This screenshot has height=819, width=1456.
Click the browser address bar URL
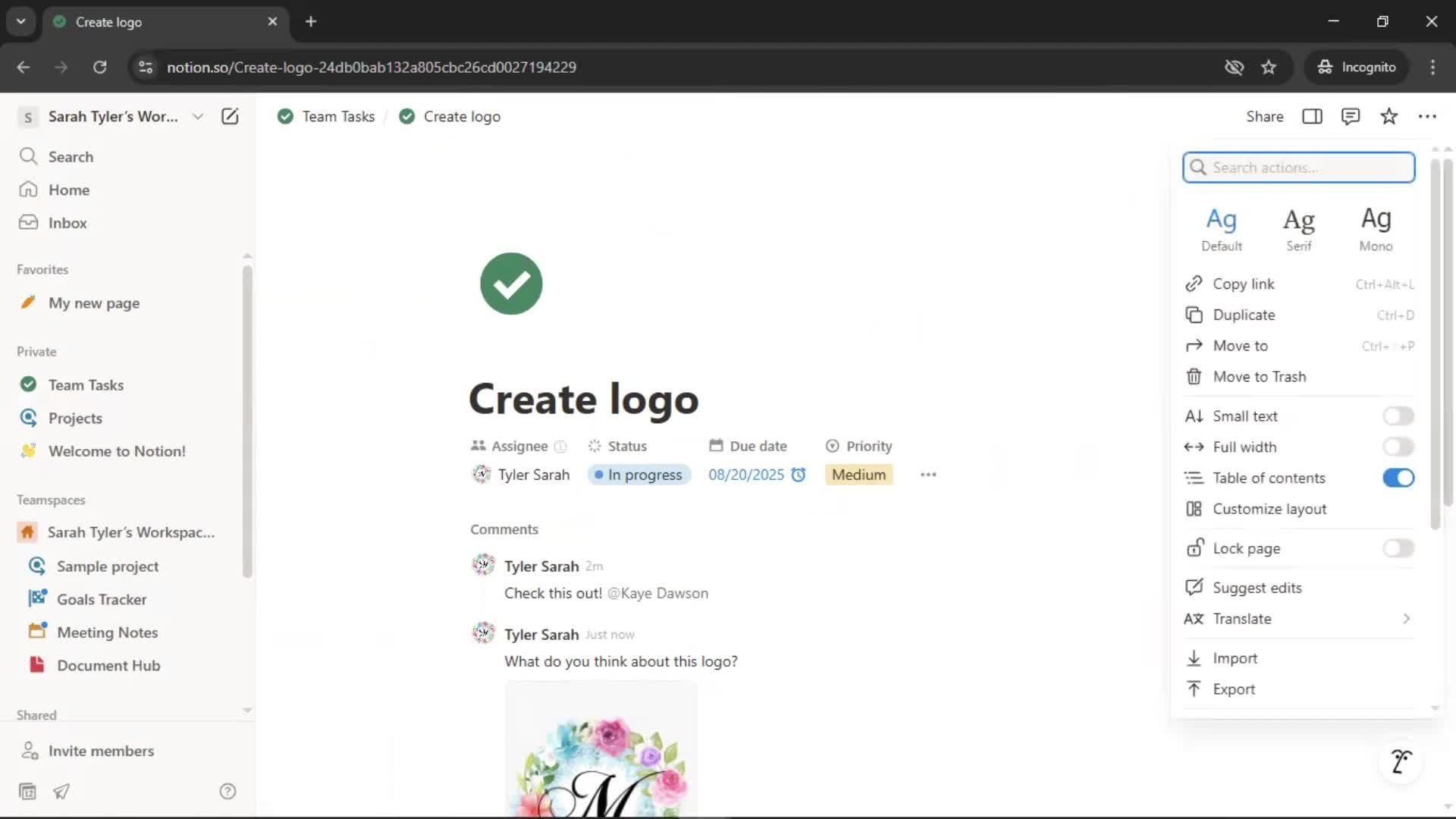(372, 67)
